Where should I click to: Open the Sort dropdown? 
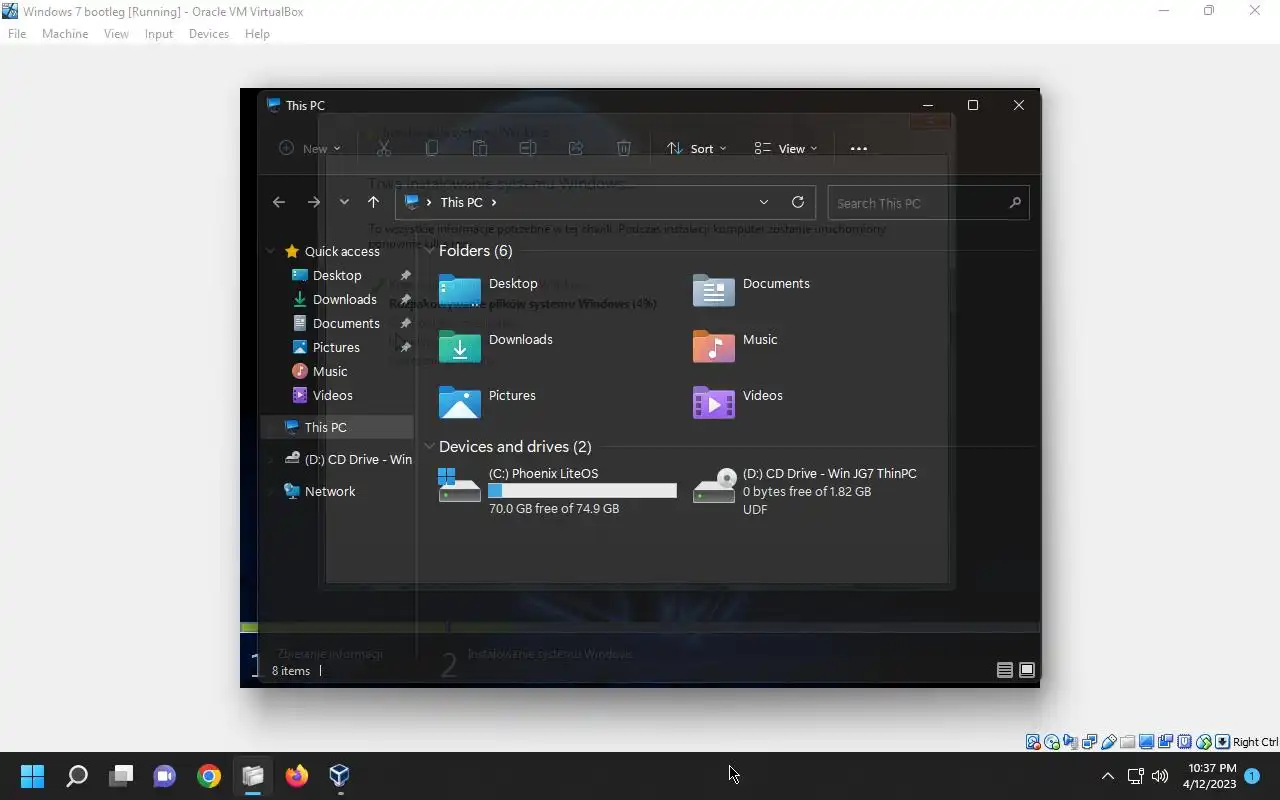click(697, 148)
